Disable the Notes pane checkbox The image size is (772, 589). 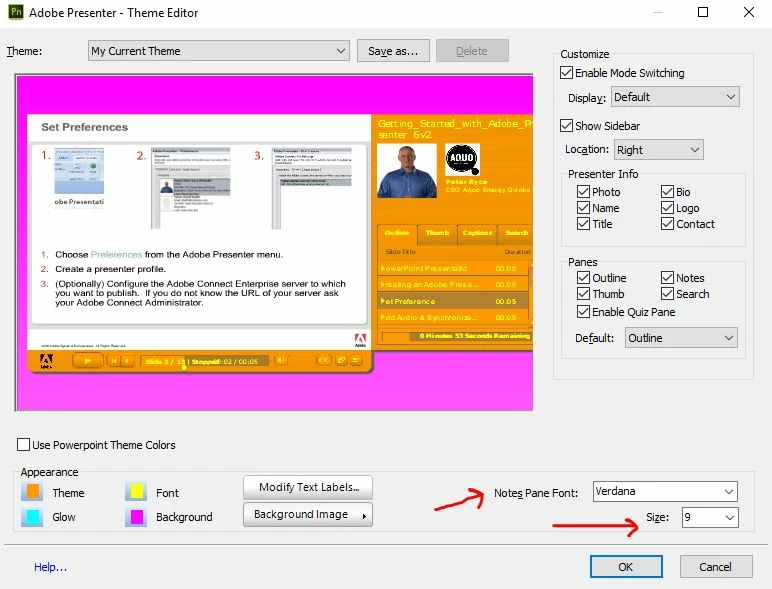(x=667, y=277)
